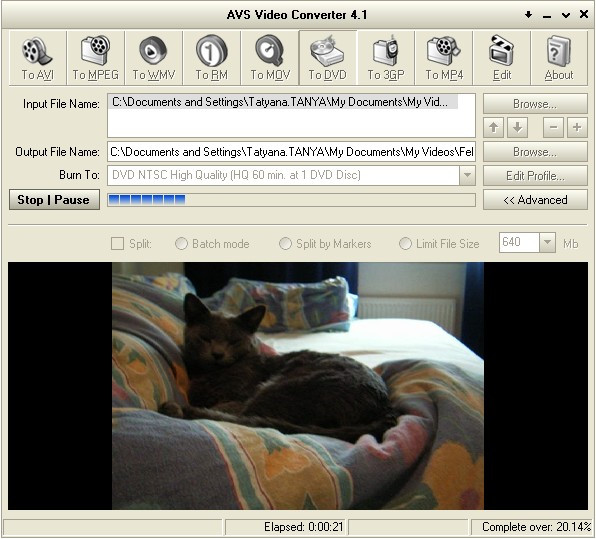Minimize the AVS Video Converter window
The image size is (596, 539).
547,16
